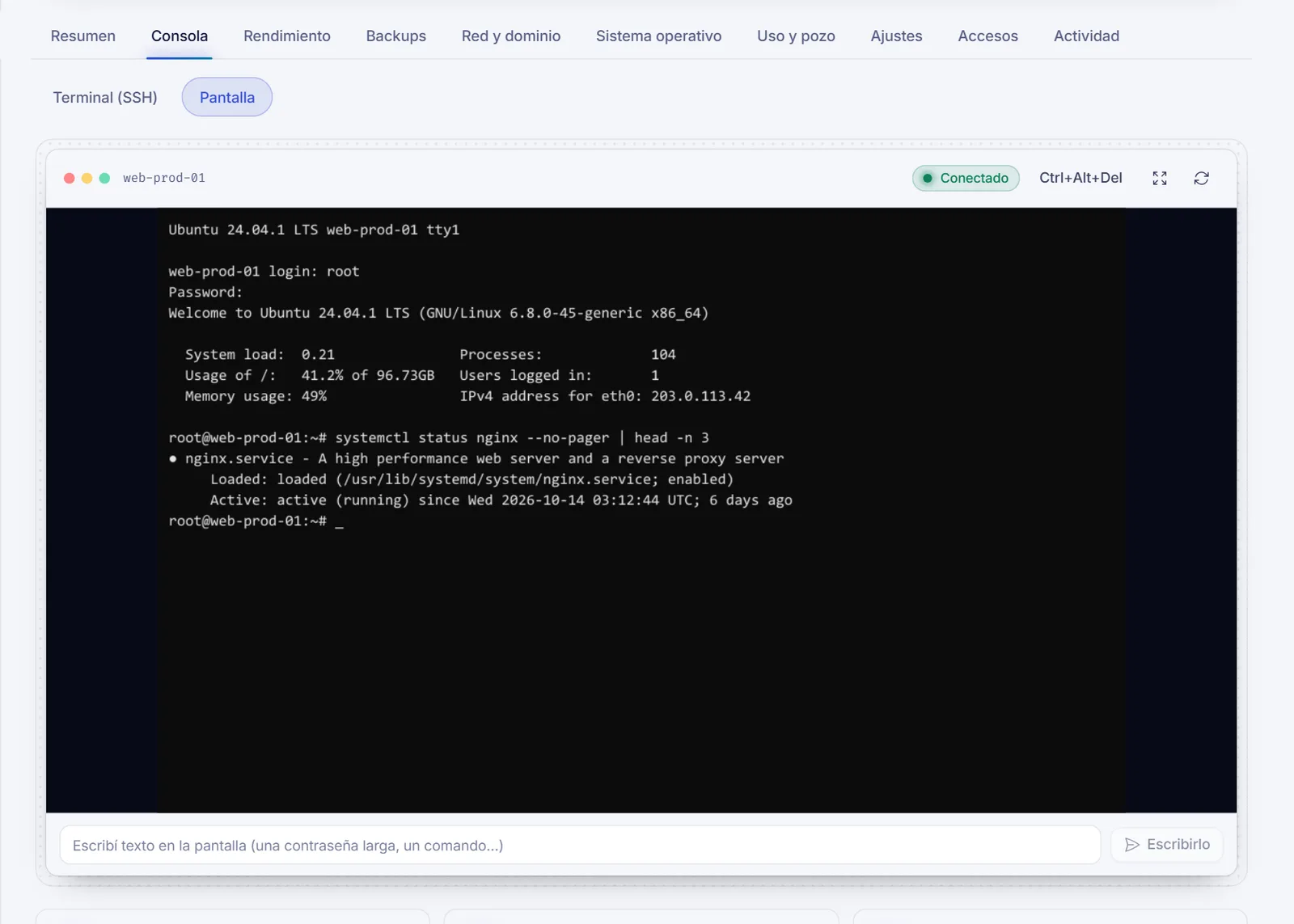Click the 'Loaded: loaded' nginx line

(472, 479)
